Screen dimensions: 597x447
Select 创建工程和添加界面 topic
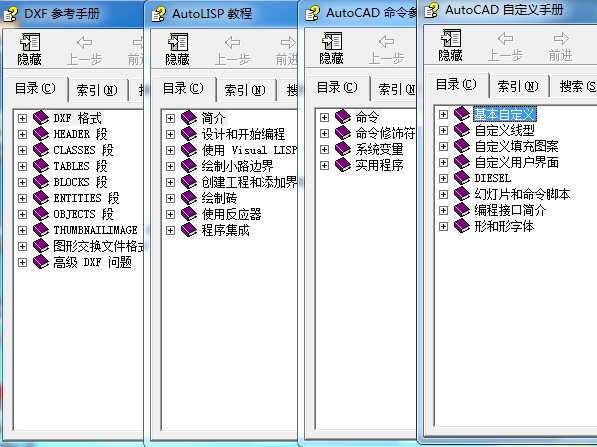coord(249,182)
